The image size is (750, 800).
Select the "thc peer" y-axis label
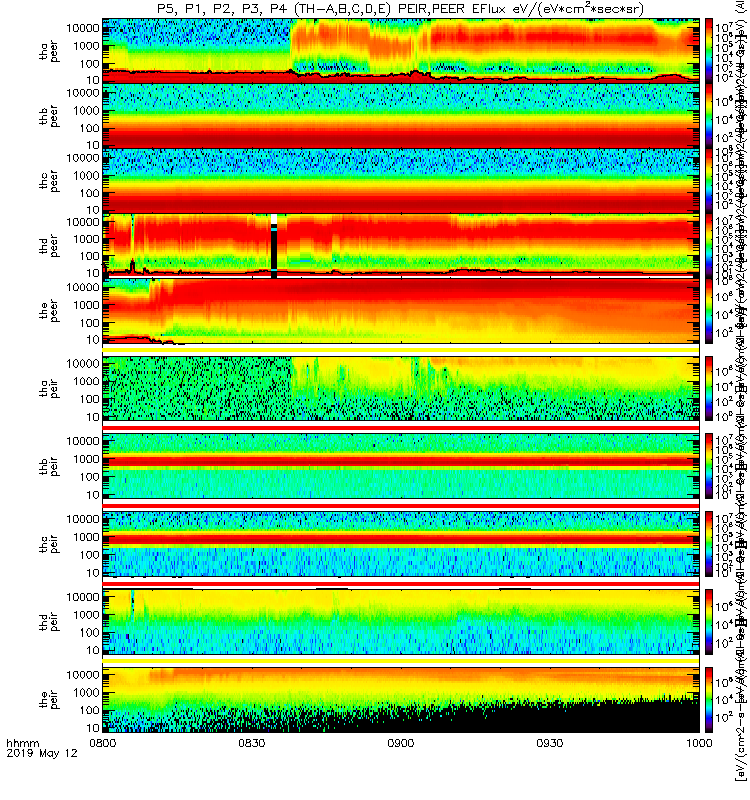pos(49,181)
